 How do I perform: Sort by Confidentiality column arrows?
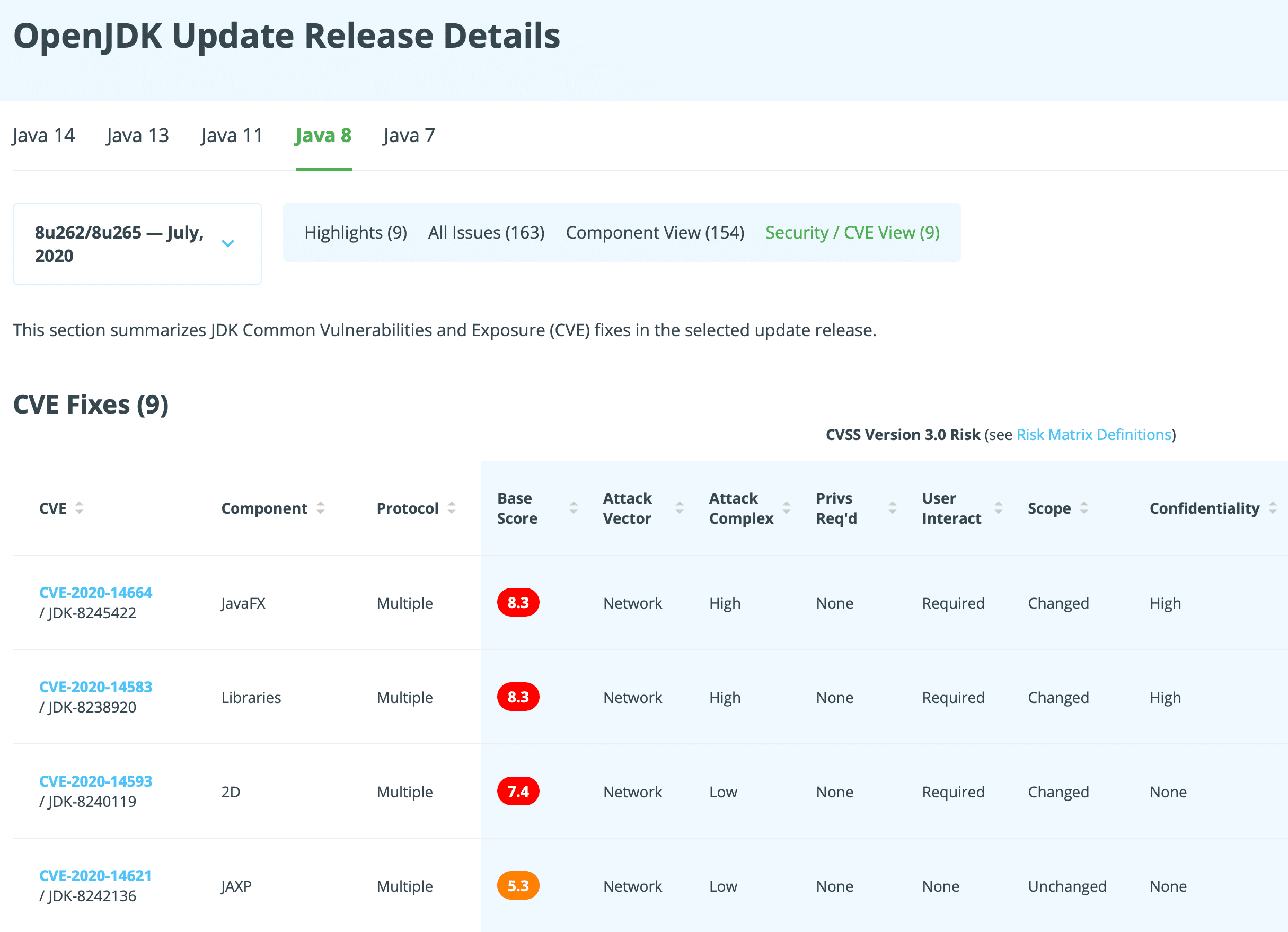coord(1273,508)
